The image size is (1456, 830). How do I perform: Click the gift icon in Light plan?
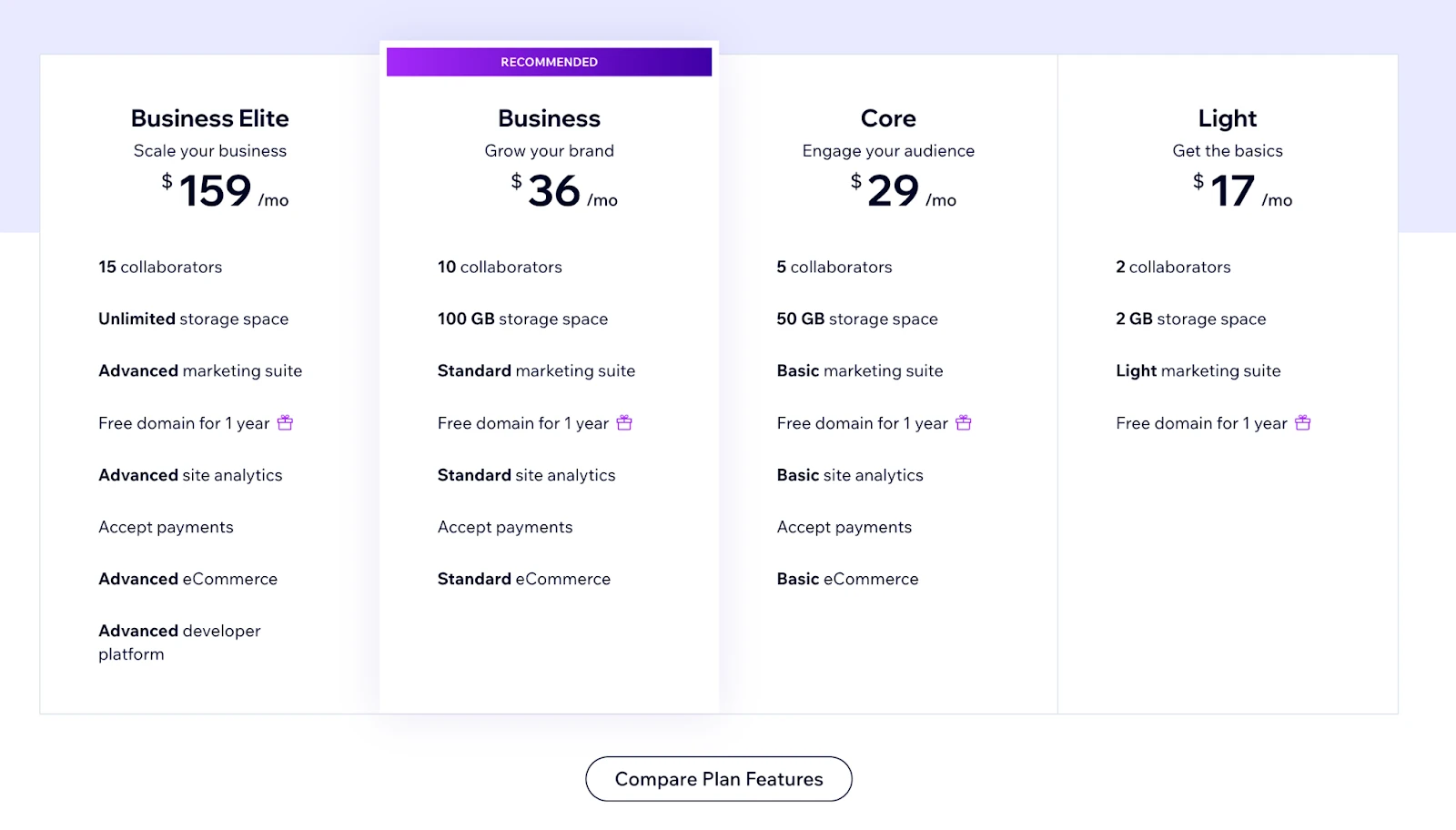pyautogui.click(x=1303, y=423)
